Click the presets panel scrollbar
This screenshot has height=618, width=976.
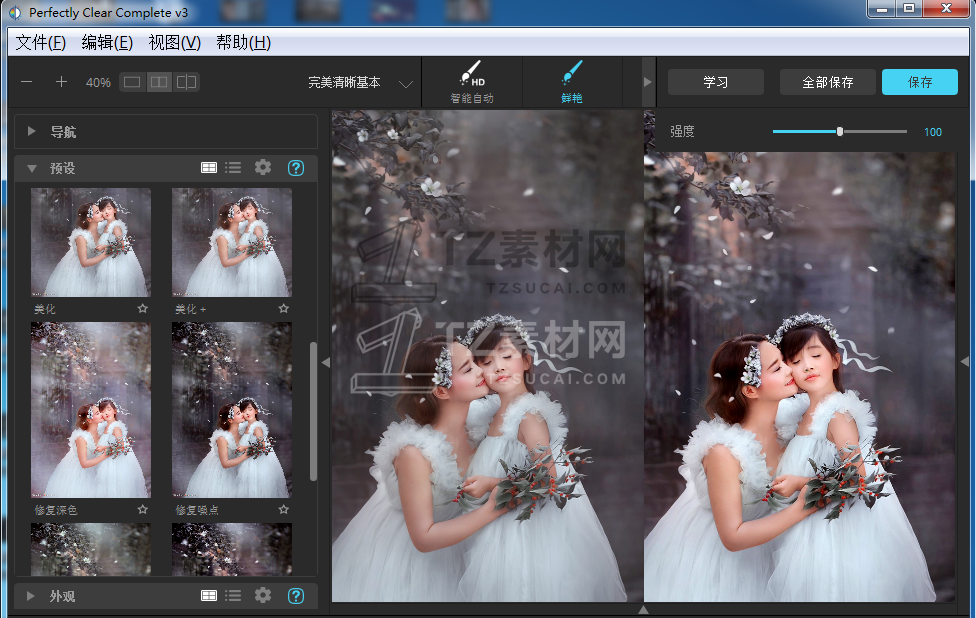point(313,411)
